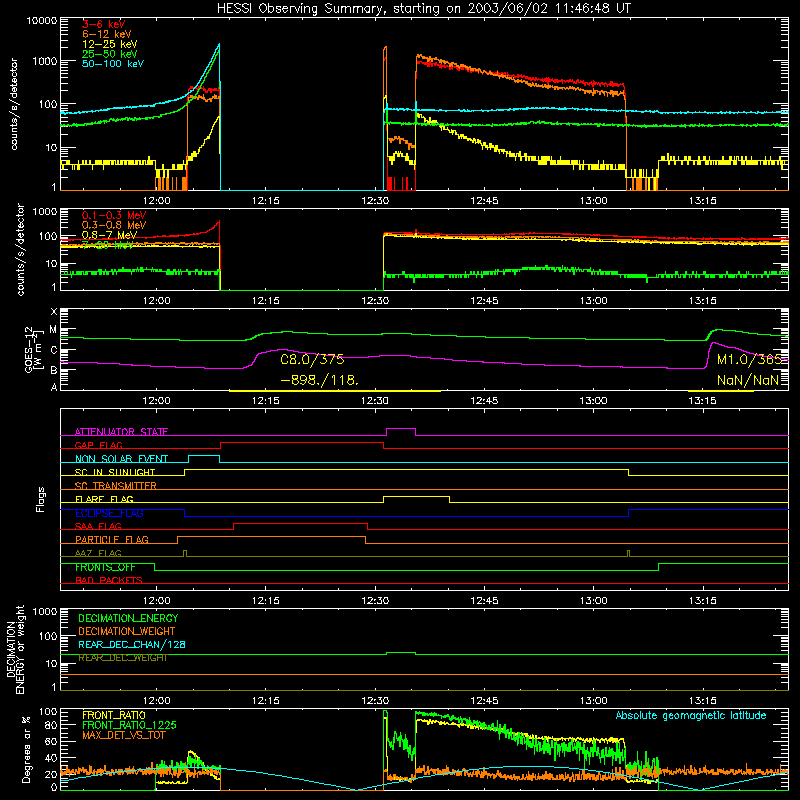Viewport: 800px width, 800px height.
Task: Click the "C8.0/375" GOES flare annotation
Action: 312,359
